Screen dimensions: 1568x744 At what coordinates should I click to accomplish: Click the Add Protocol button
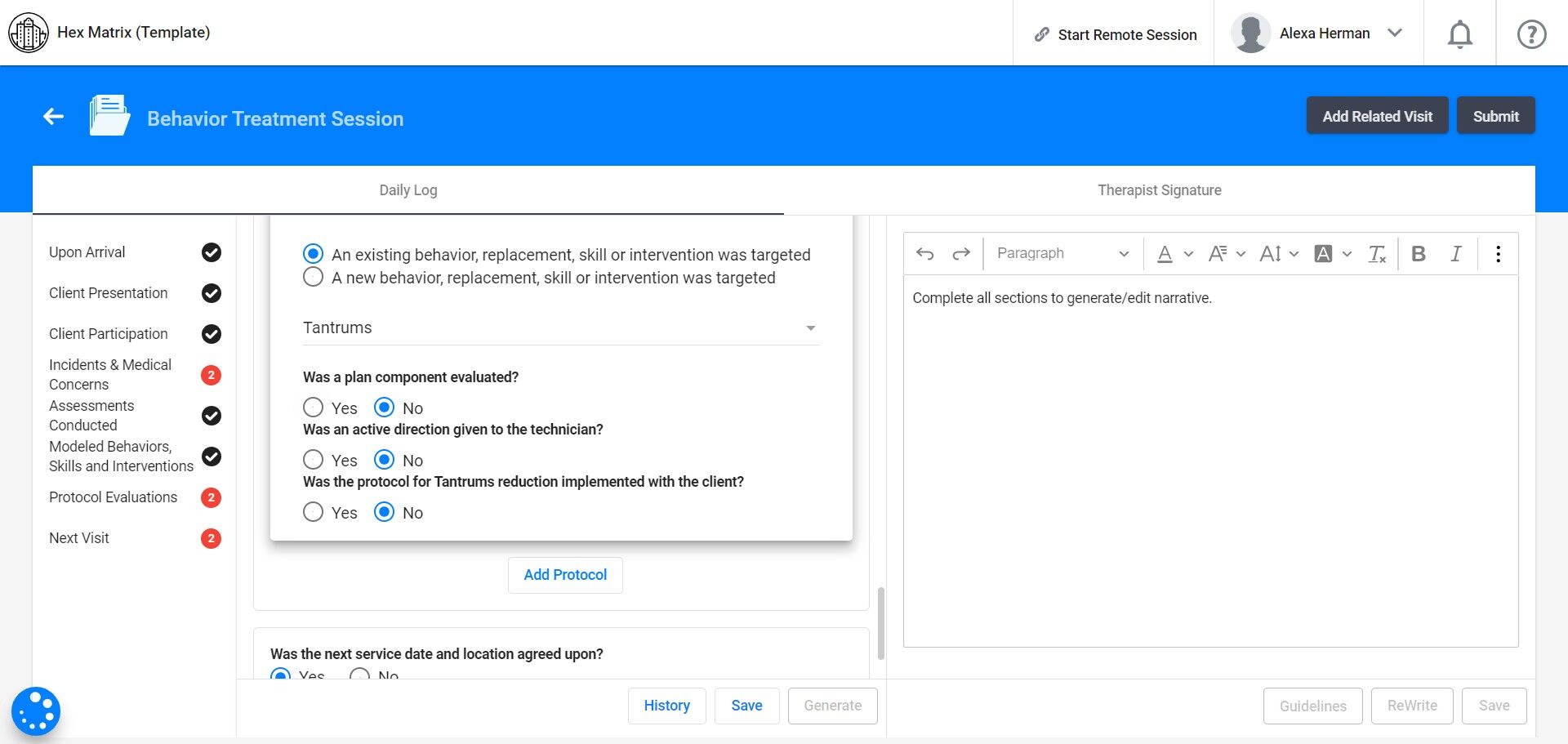[565, 575]
